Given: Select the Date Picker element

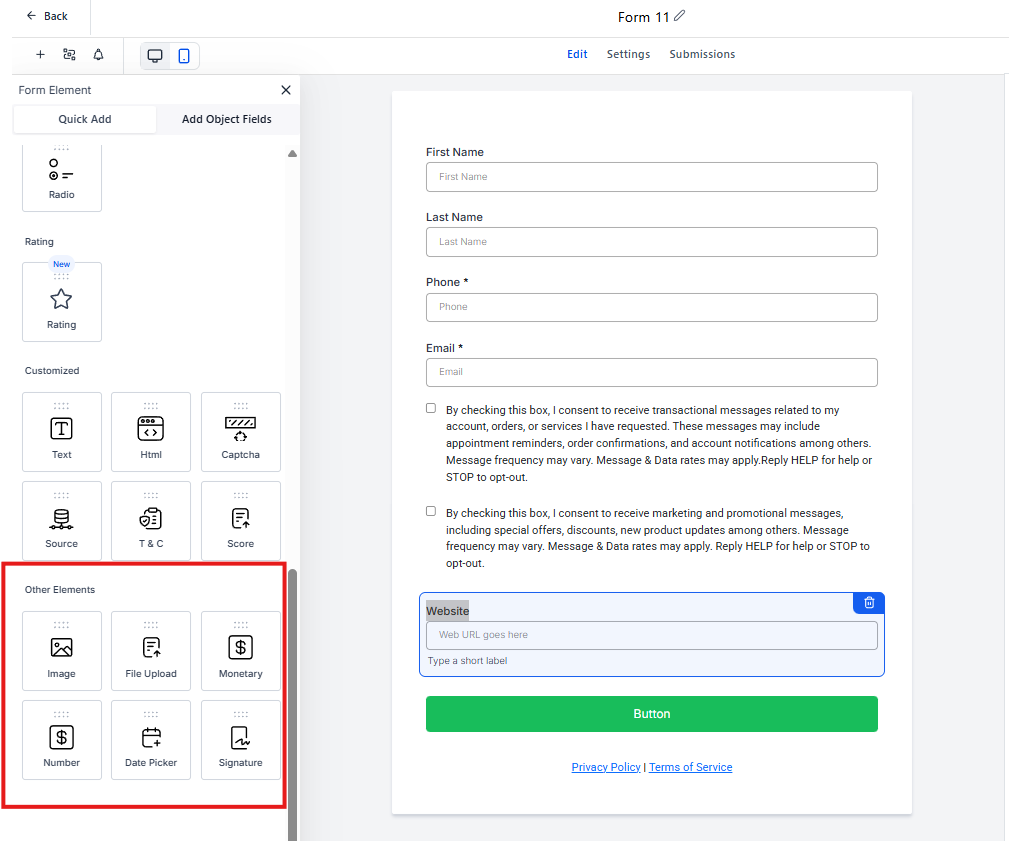Looking at the screenshot, I should tap(151, 740).
